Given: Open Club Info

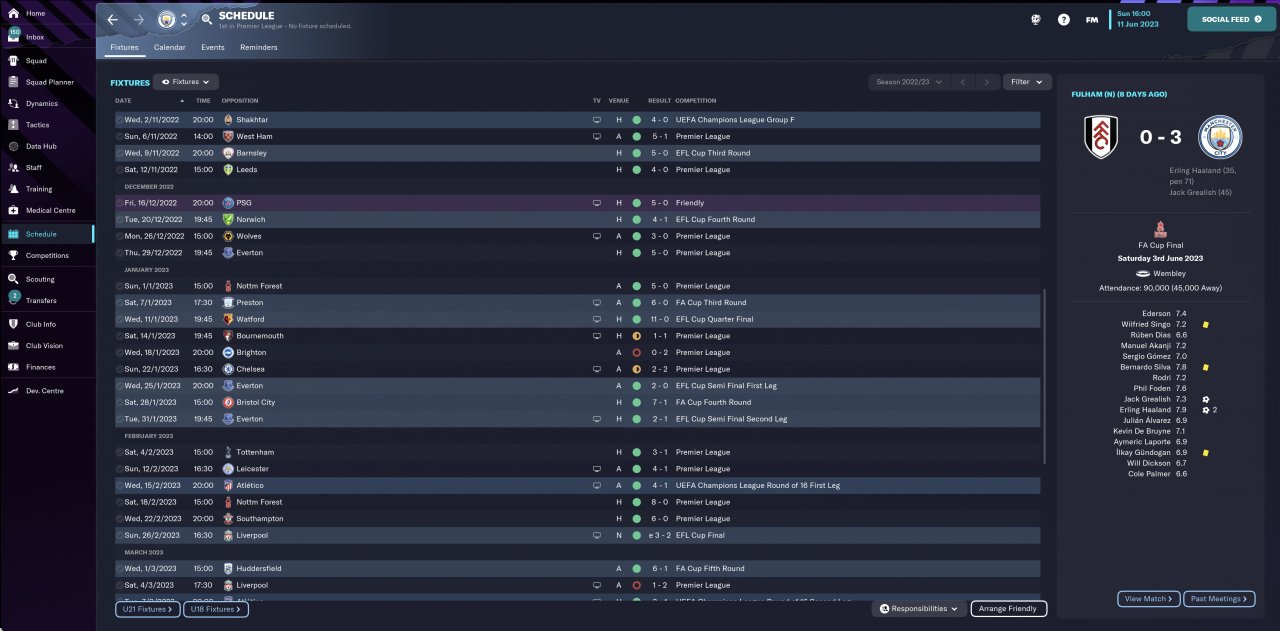Looking at the screenshot, I should (41, 324).
